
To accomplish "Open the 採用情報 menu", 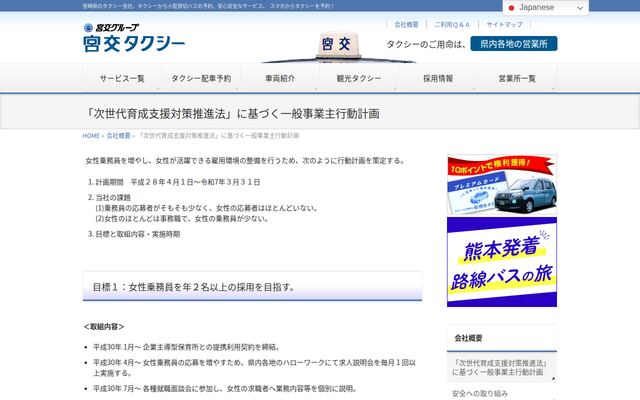I will (438, 78).
